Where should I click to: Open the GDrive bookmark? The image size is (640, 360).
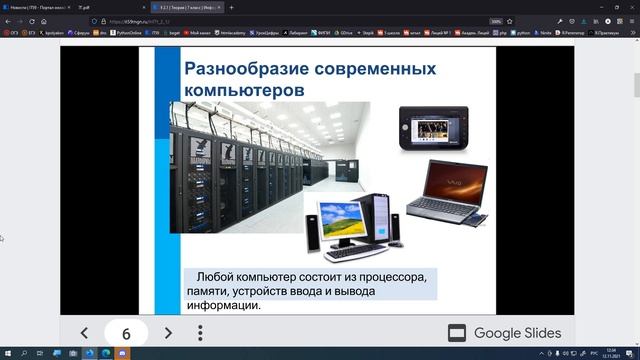343,33
